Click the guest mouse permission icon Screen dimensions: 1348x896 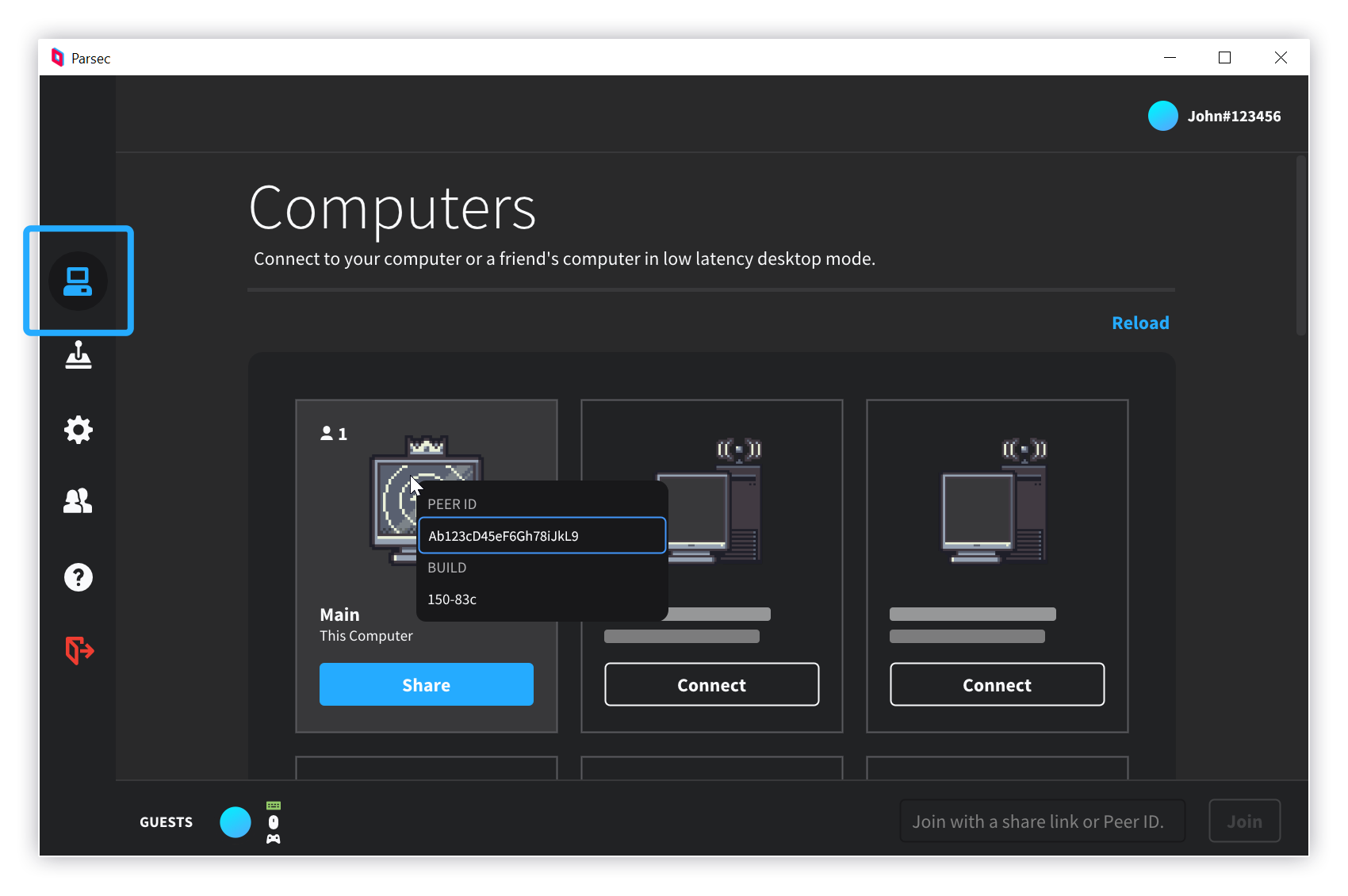pos(274,822)
